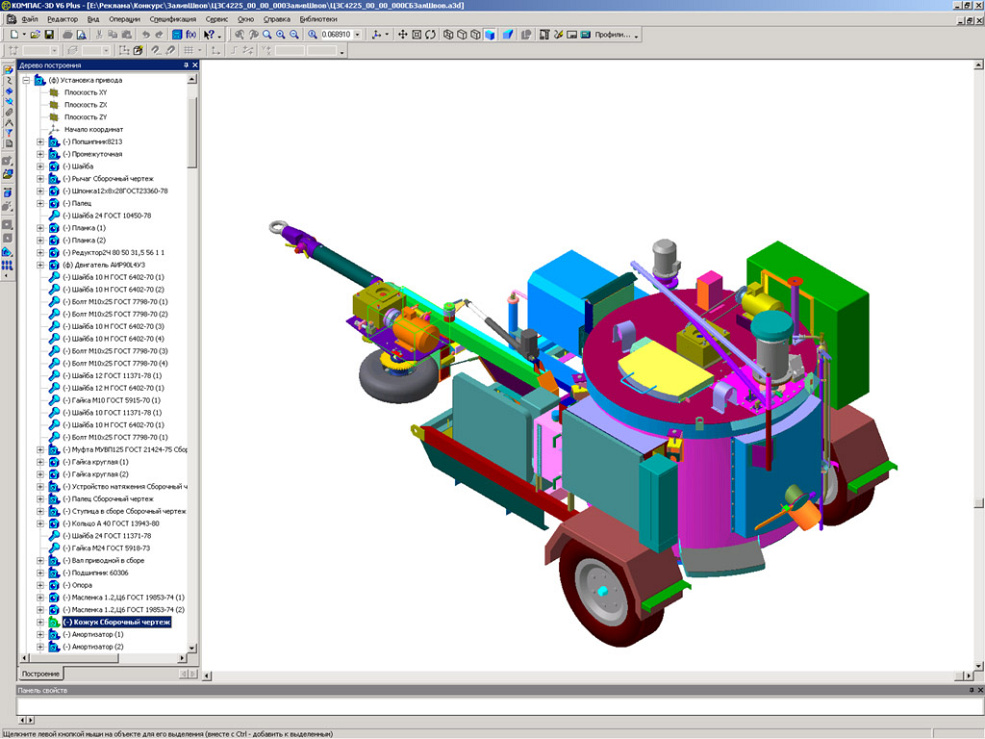Image resolution: width=985 pixels, height=739 pixels.
Task: Open the Операции menu
Action: point(125,19)
